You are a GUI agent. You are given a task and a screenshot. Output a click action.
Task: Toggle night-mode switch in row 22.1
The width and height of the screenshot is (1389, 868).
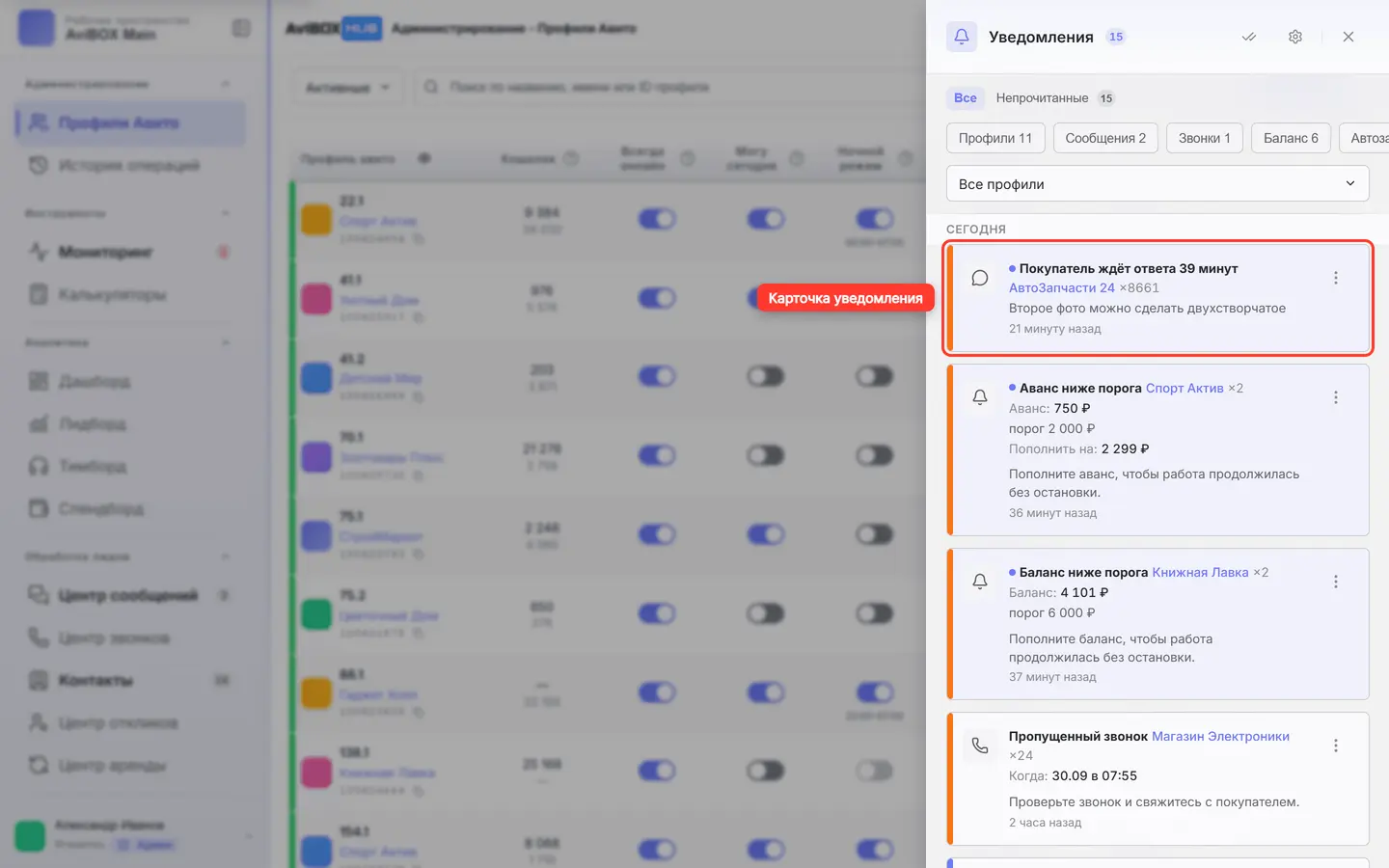point(875,219)
